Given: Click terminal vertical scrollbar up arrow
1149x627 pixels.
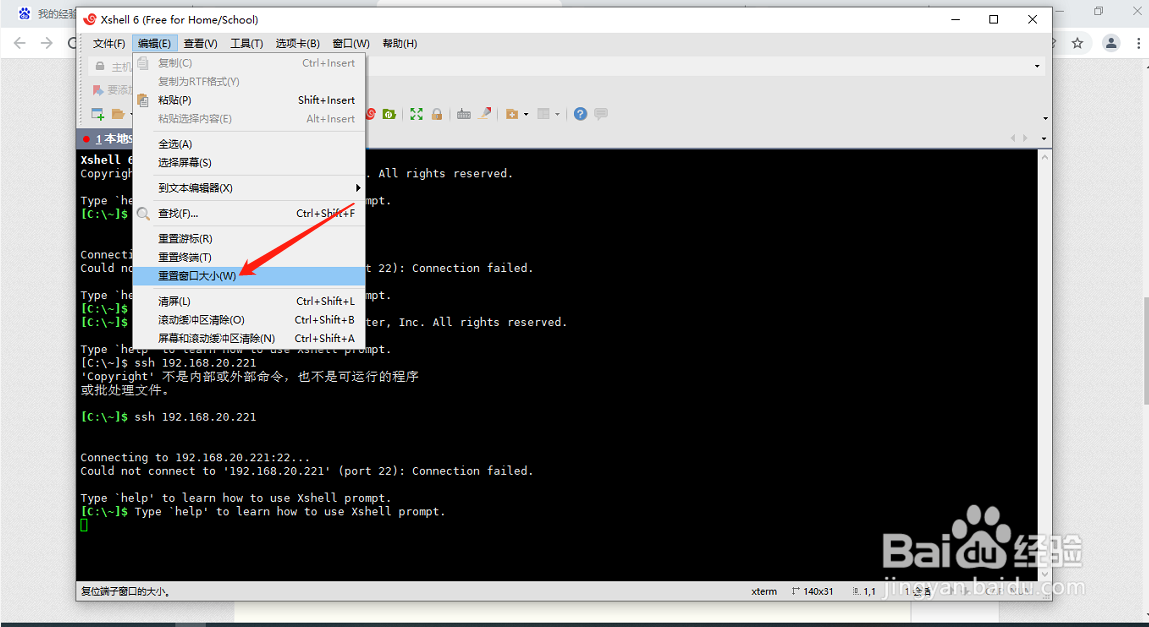Looking at the screenshot, I should pos(1045,157).
